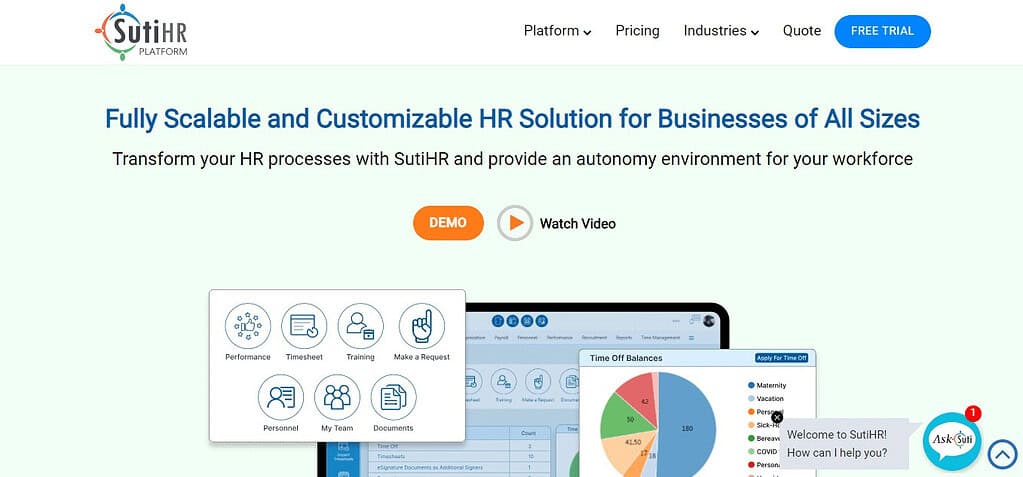Click the orange DEMO button
This screenshot has height=477, width=1023.
[448, 223]
